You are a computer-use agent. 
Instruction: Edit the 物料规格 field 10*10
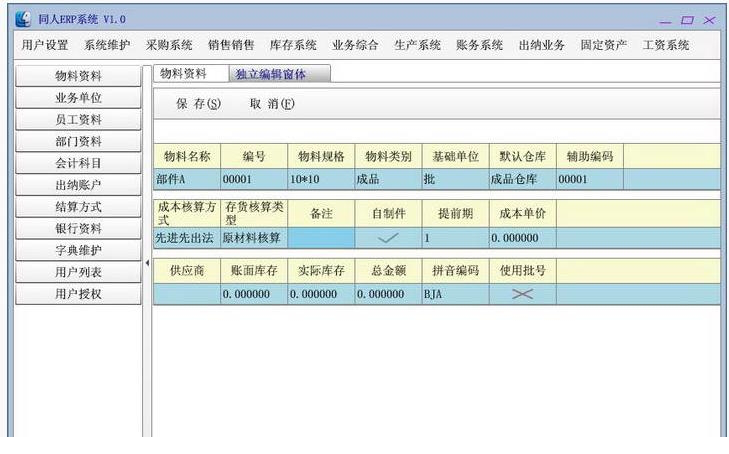click(x=321, y=179)
